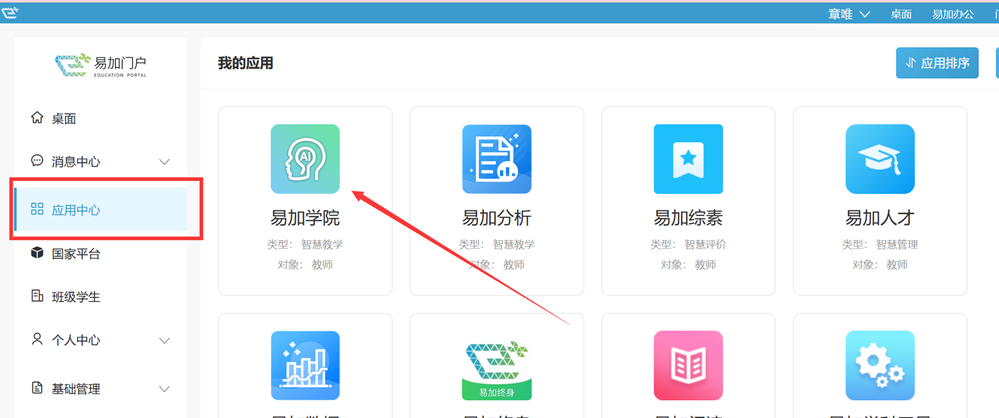Open the bar chart data app icon
The height and width of the screenshot is (418, 999).
coord(305,366)
